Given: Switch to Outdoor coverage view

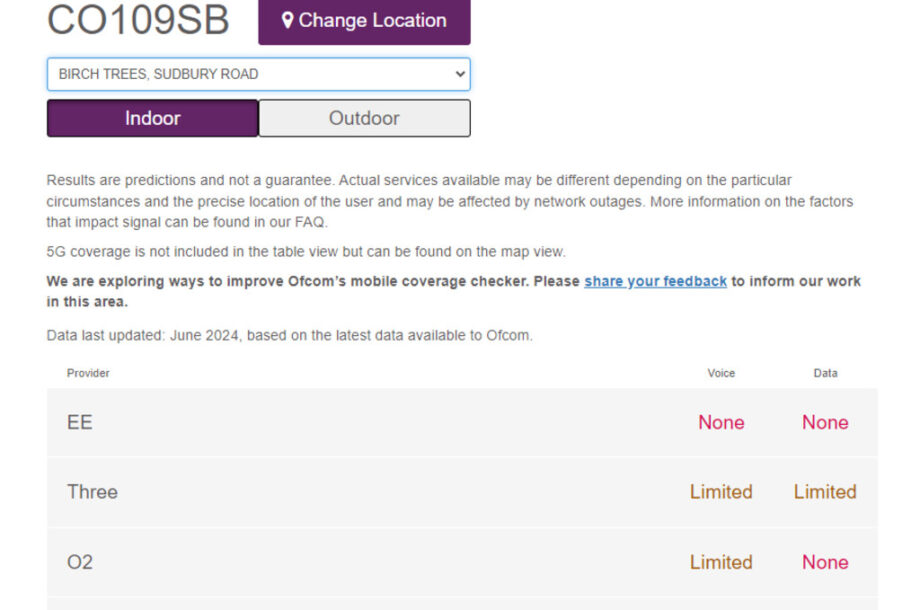Looking at the screenshot, I should click(364, 118).
